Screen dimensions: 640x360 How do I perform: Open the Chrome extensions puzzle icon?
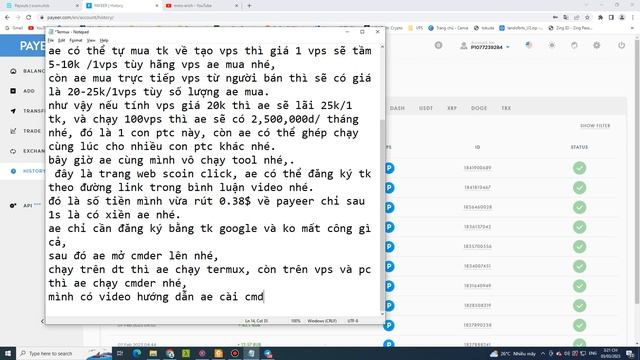[600, 18]
